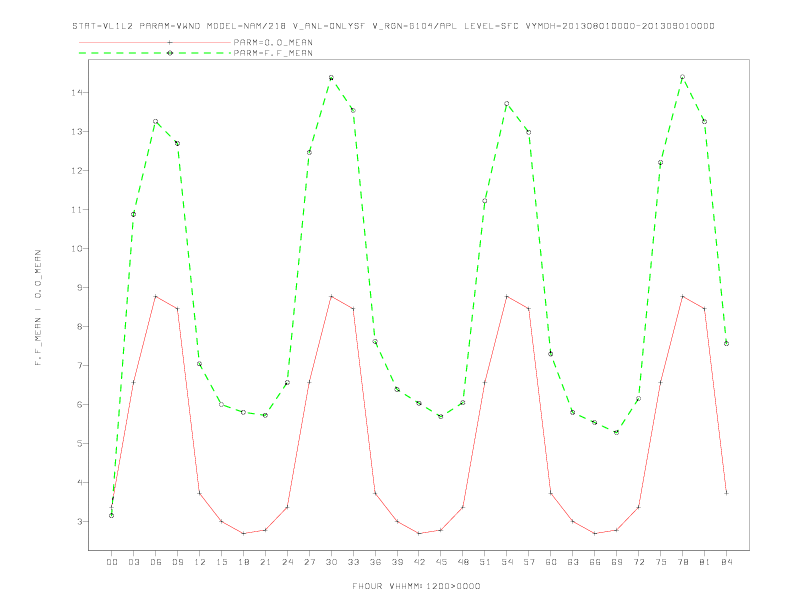Viewport: 792px width, 612px height.
Task: Click the x-axis tick label 06
Action: pos(156,562)
